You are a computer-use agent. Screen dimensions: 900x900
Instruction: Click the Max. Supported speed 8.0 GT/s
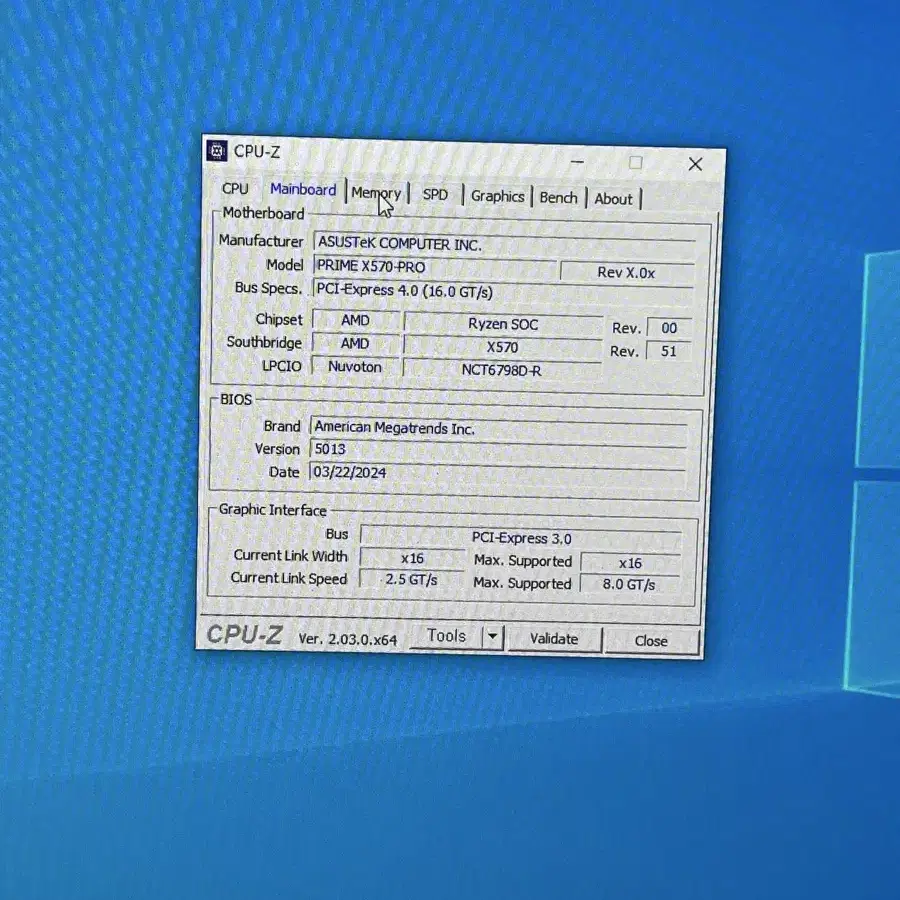click(x=629, y=584)
